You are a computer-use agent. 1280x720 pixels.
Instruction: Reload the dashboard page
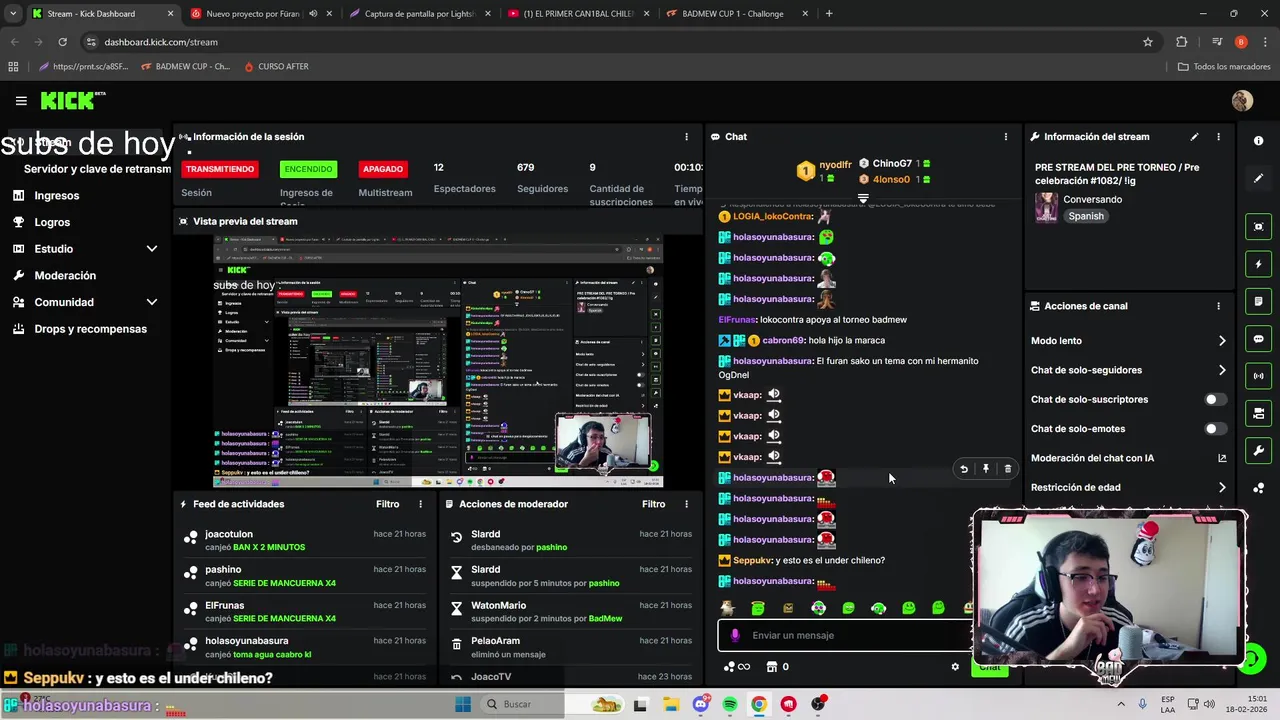62,42
